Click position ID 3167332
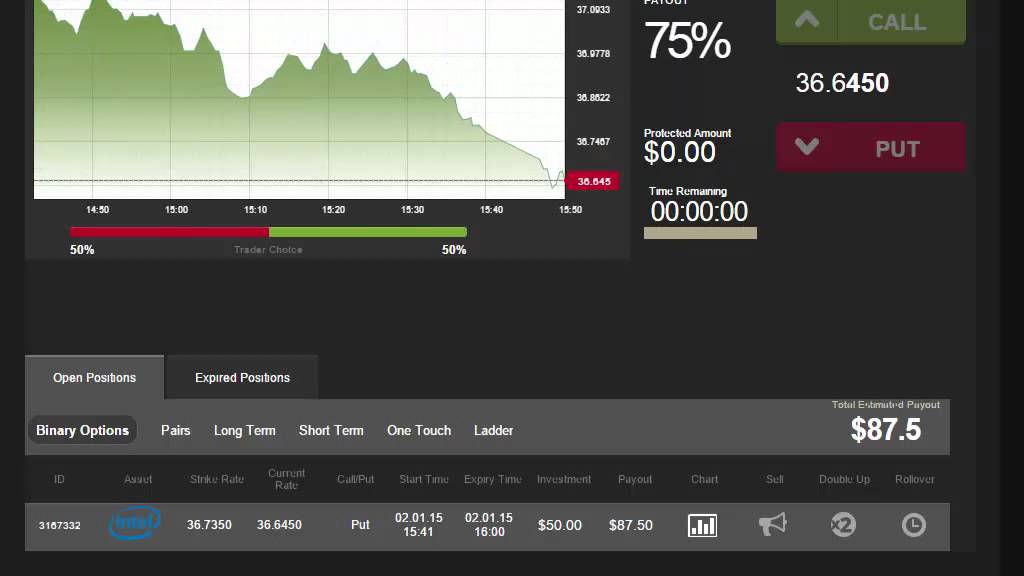The image size is (1024, 576). coord(59,525)
